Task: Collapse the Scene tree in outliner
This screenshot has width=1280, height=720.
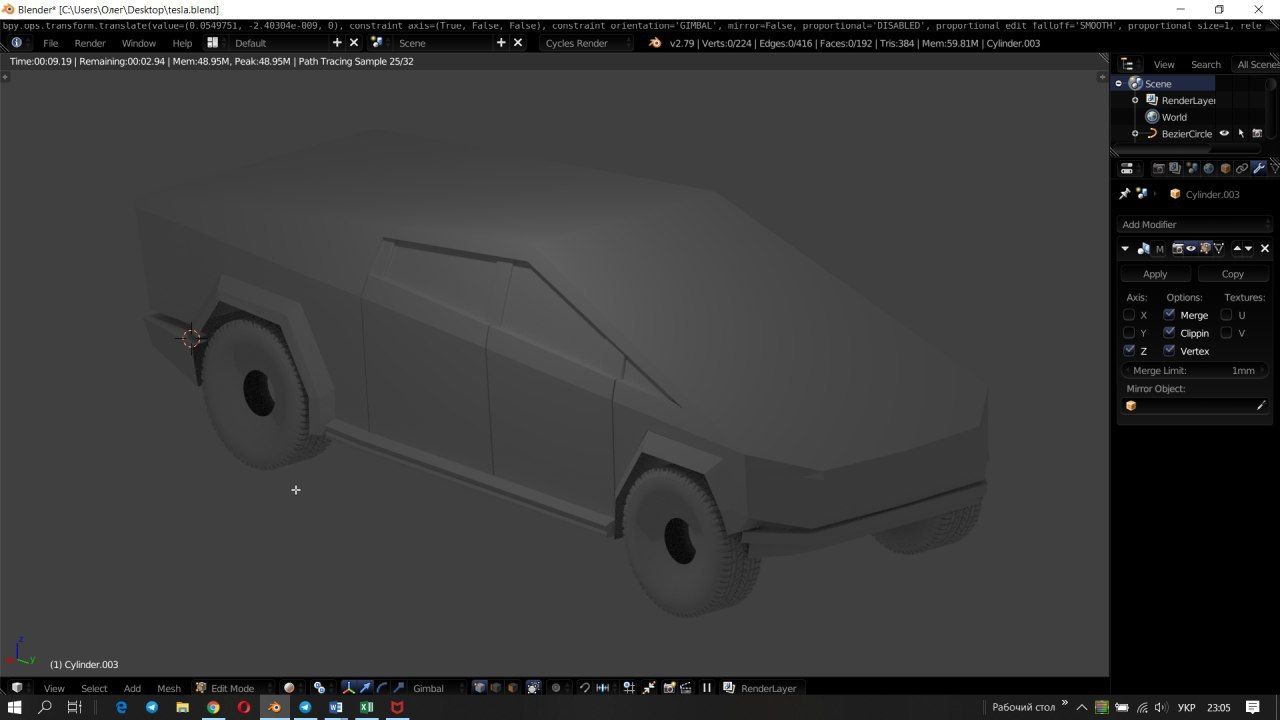Action: [1119, 83]
